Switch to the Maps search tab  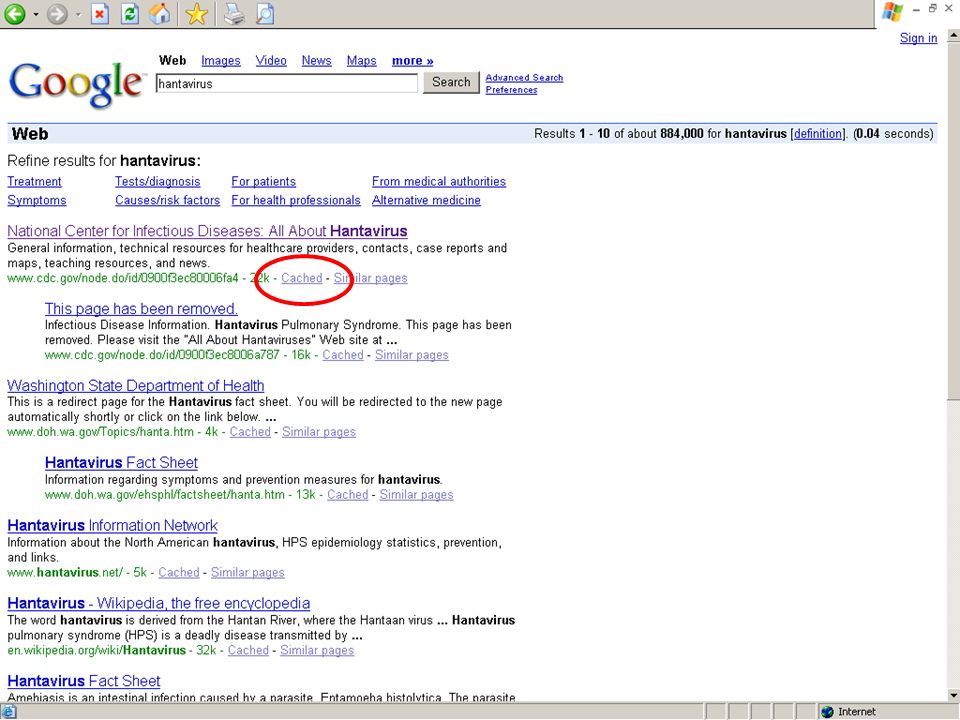click(361, 61)
